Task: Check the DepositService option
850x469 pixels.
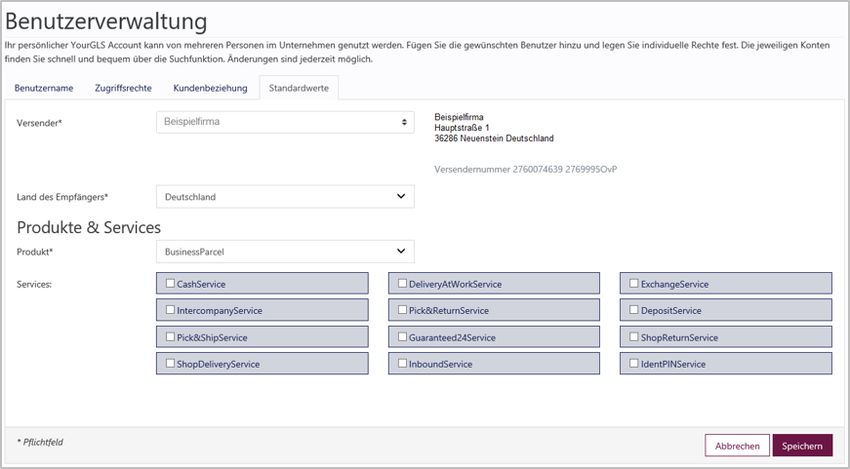Action: click(x=634, y=311)
